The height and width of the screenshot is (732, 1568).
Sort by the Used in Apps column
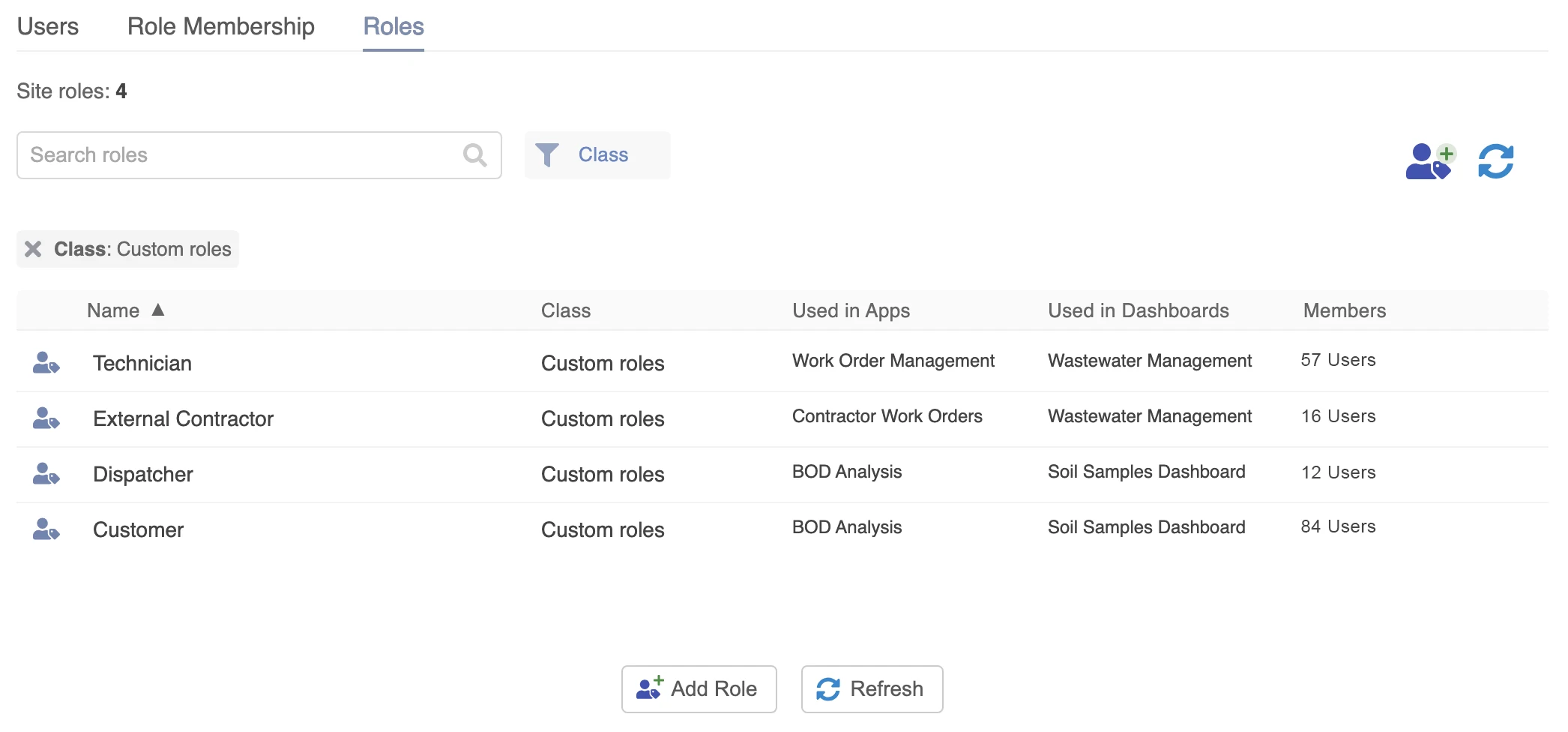click(851, 310)
